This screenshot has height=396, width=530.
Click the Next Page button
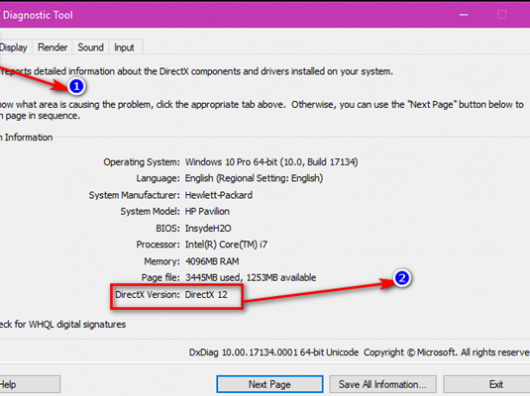(x=270, y=384)
